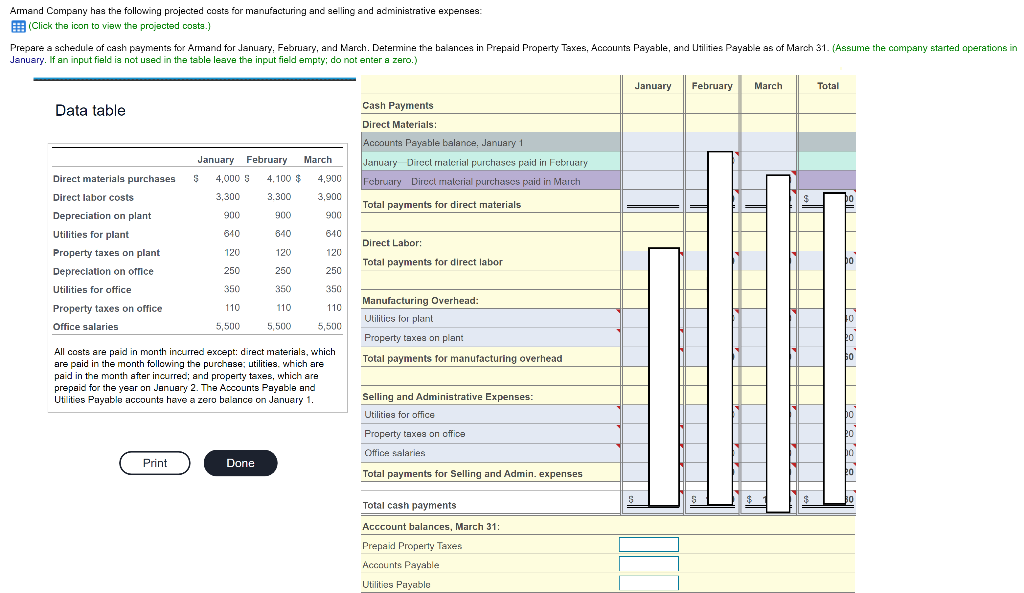Click the March column header in schedule
The width and height of the screenshot is (1024, 593).
click(768, 86)
